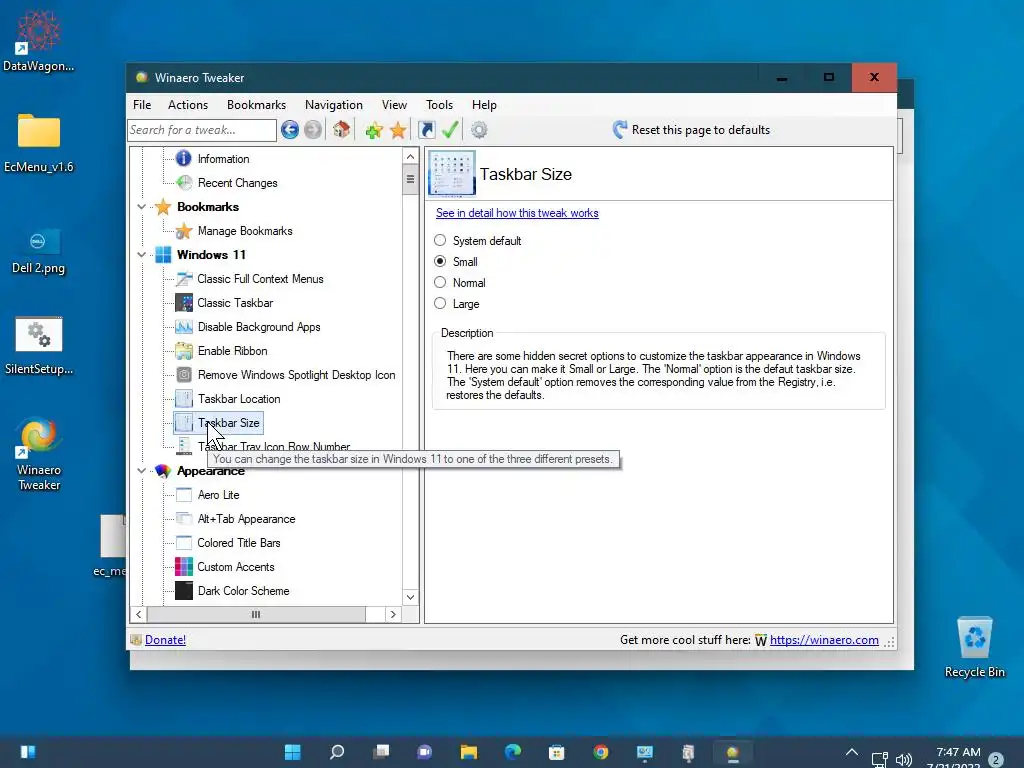This screenshot has height=768, width=1024.
Task: Click Remove Windows Spotlight Desktop Icon icon
Action: [x=184, y=374]
